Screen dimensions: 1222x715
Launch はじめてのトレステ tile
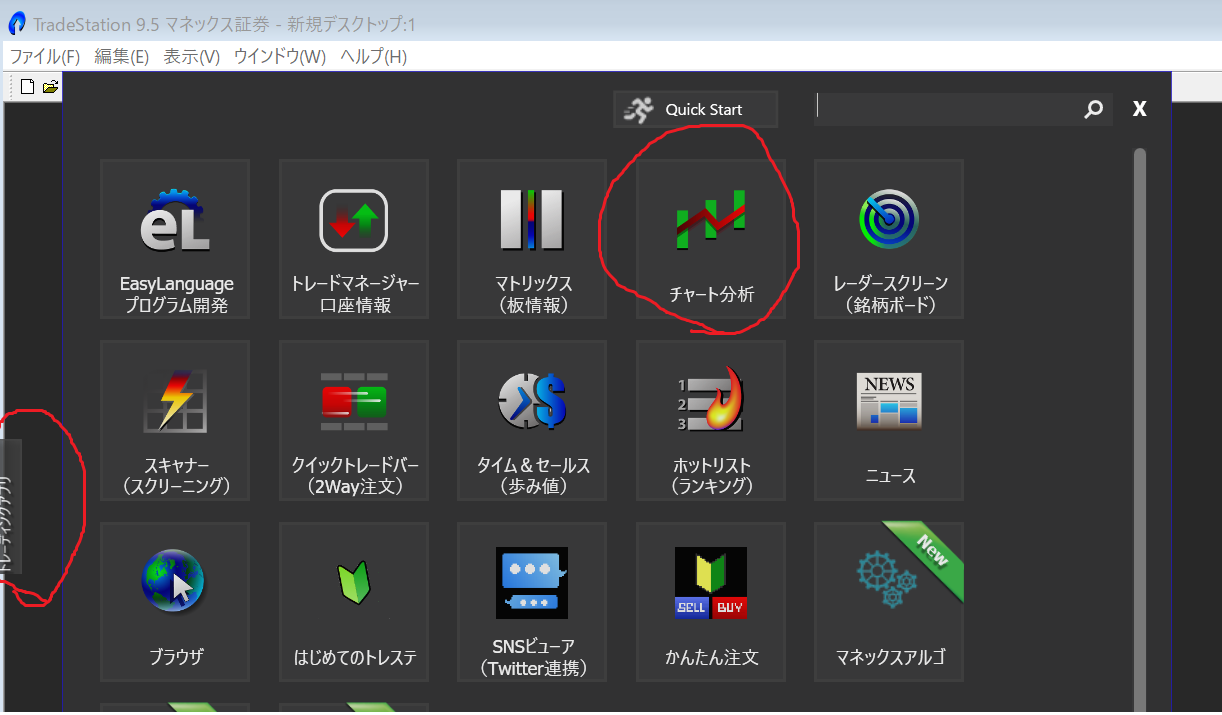354,602
